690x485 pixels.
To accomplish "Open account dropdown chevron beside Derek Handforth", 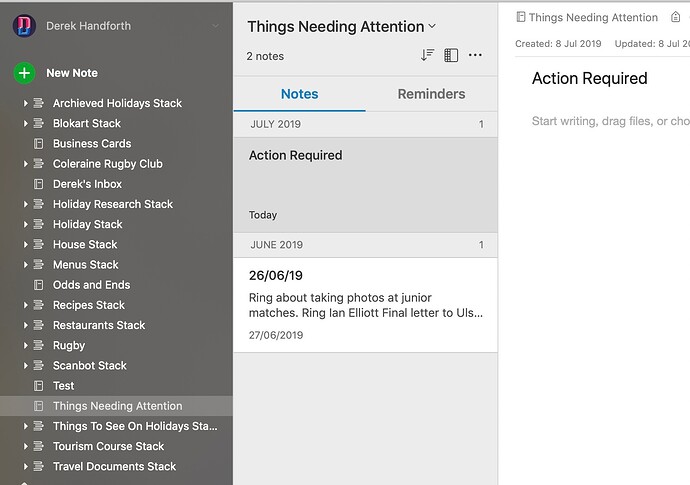I will (x=216, y=26).
